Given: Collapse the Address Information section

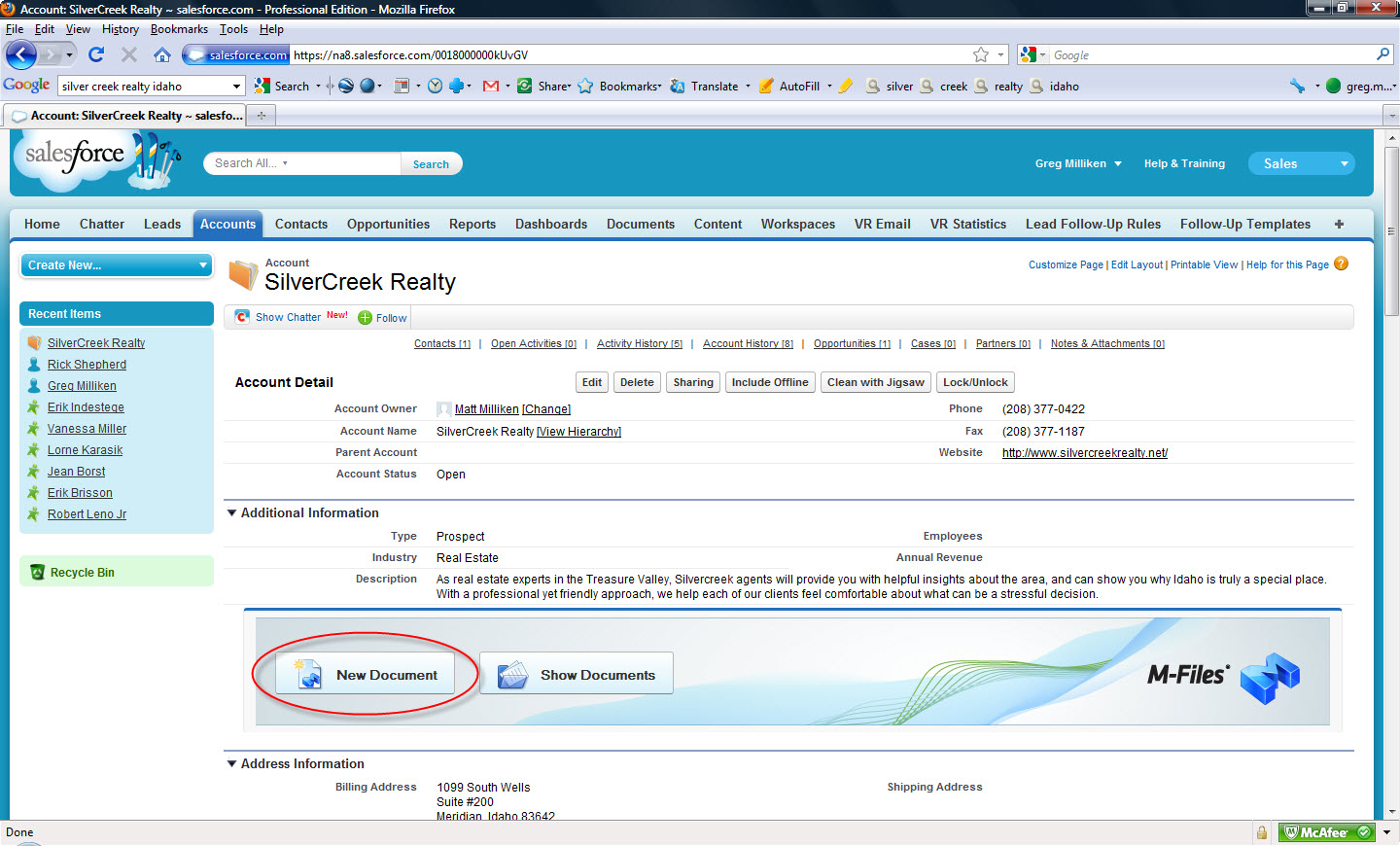Looking at the screenshot, I should click(232, 763).
